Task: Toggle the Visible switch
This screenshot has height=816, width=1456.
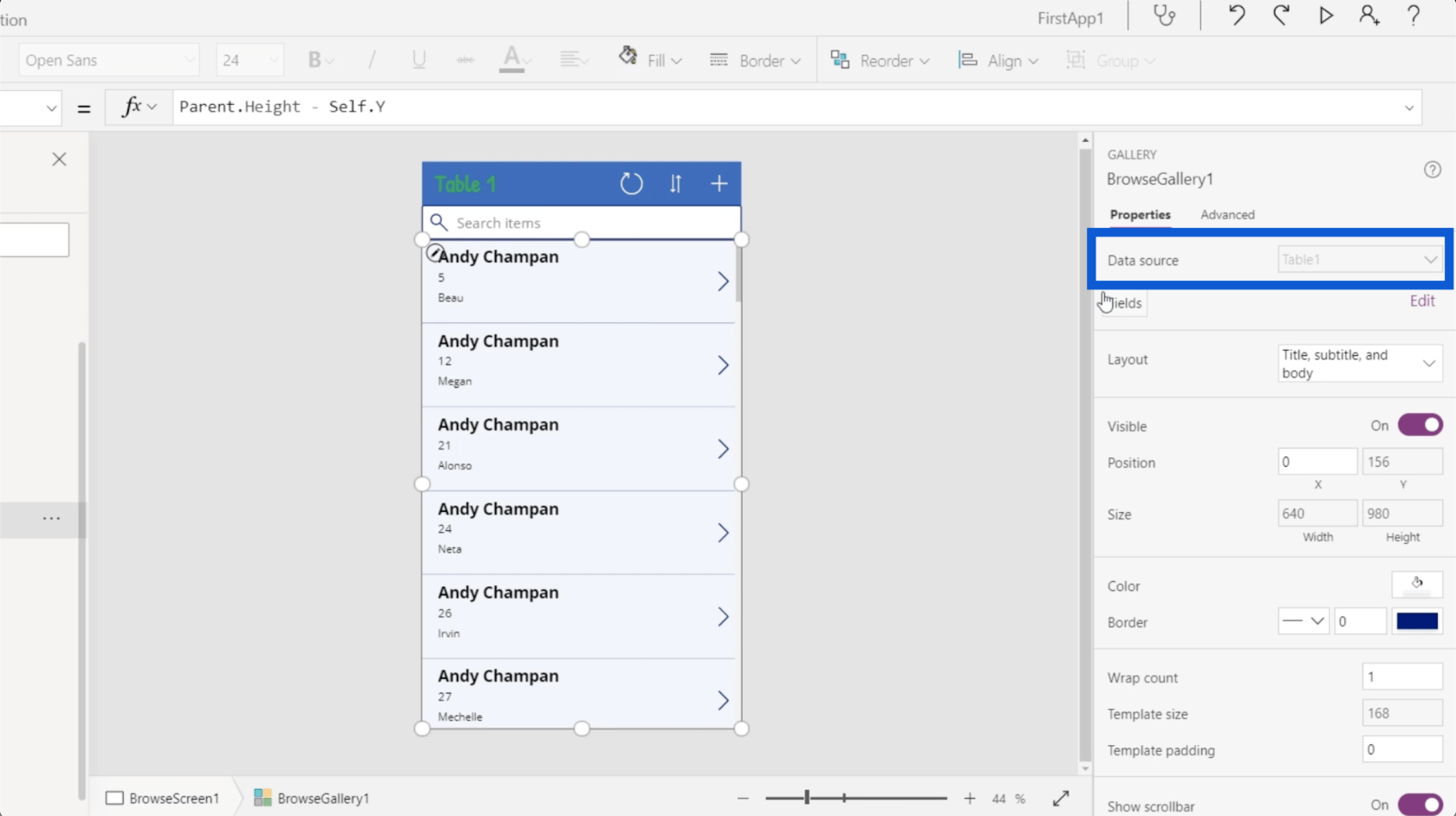Action: tap(1420, 425)
